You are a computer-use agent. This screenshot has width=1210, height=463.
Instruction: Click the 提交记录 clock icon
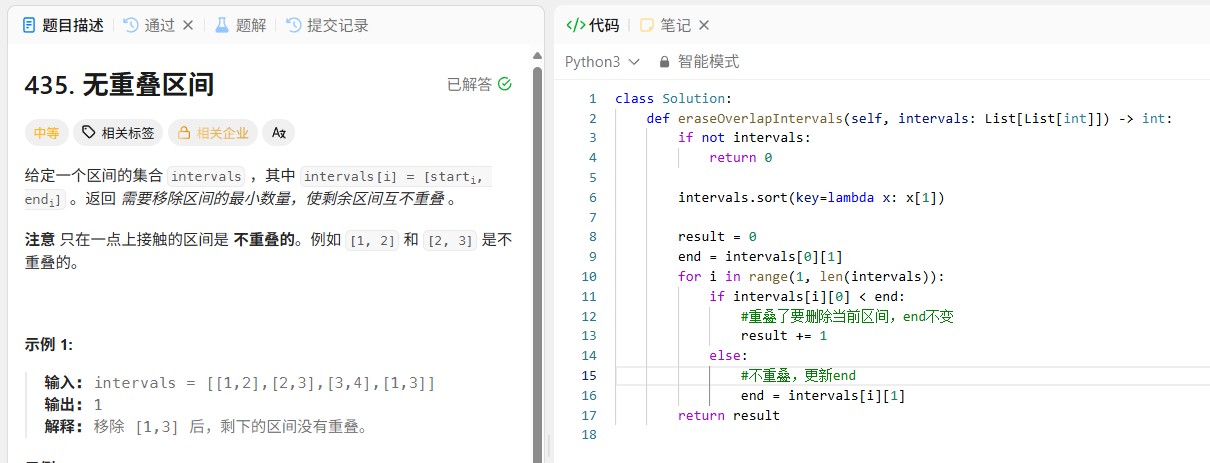point(294,25)
